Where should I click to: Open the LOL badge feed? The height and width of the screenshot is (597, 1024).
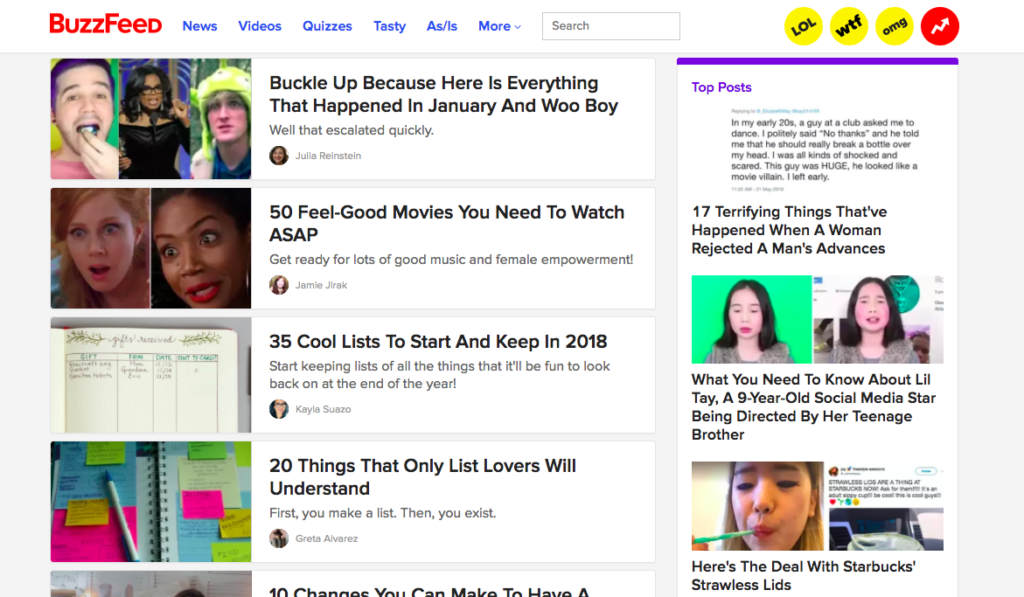click(x=803, y=26)
